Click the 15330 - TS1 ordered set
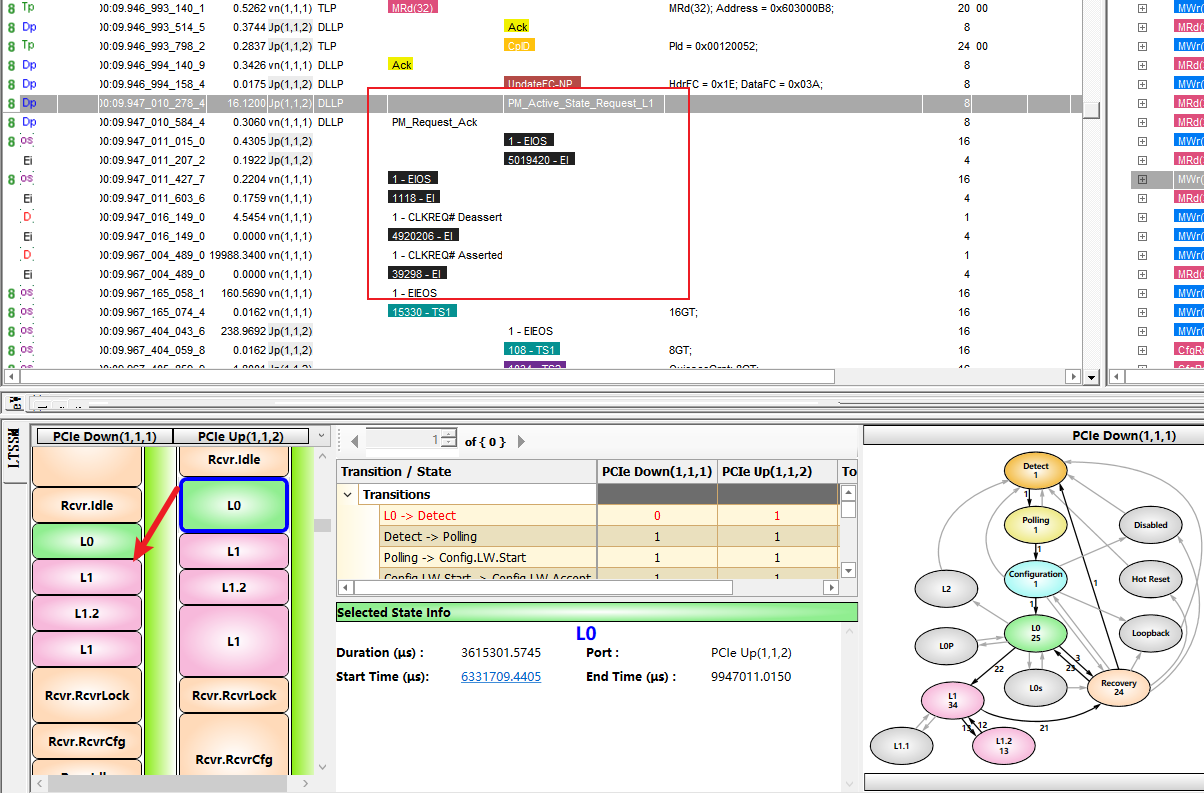Image resolution: width=1204 pixels, height=793 pixels. coord(420,312)
